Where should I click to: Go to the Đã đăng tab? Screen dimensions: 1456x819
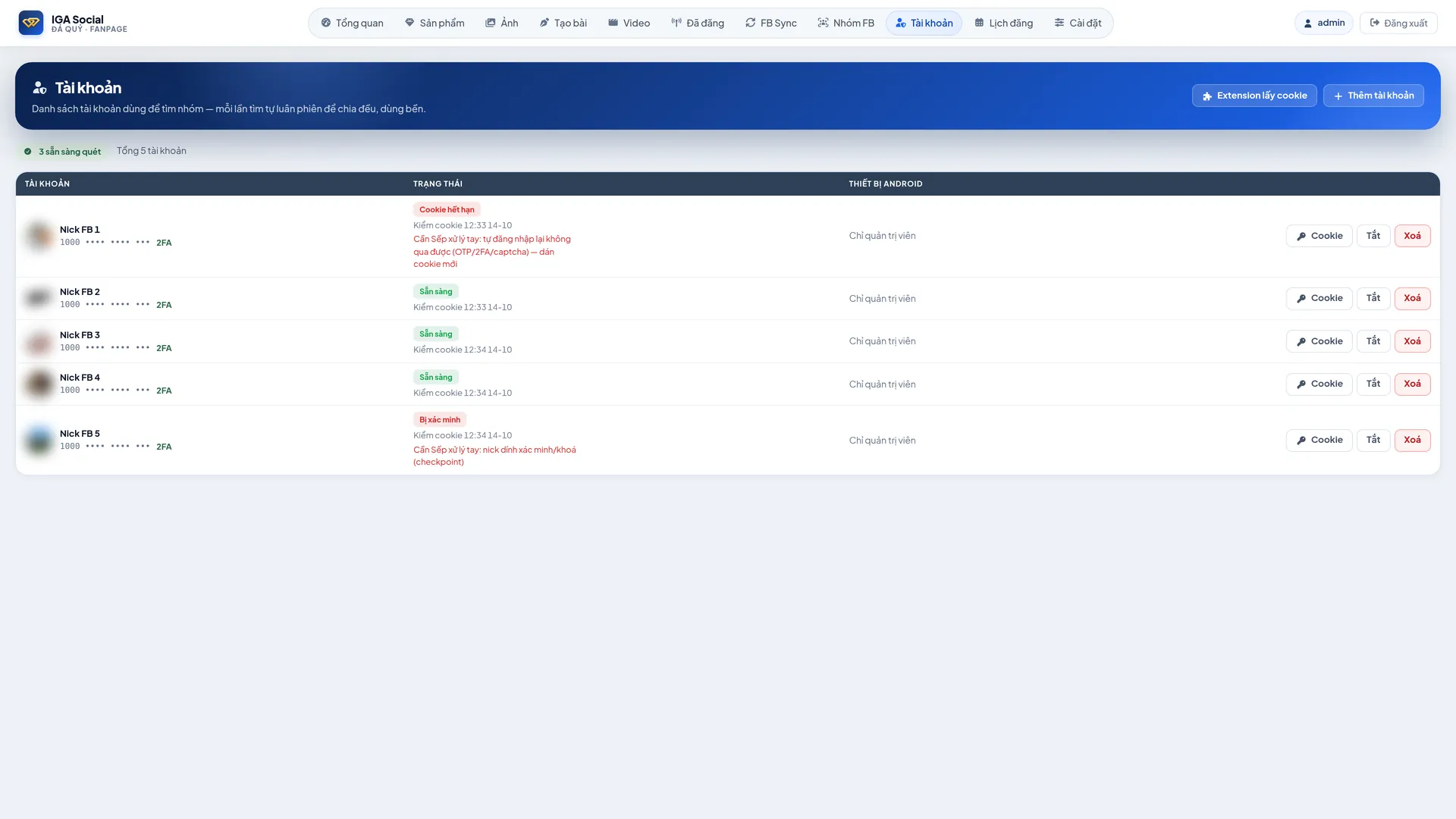[698, 23]
